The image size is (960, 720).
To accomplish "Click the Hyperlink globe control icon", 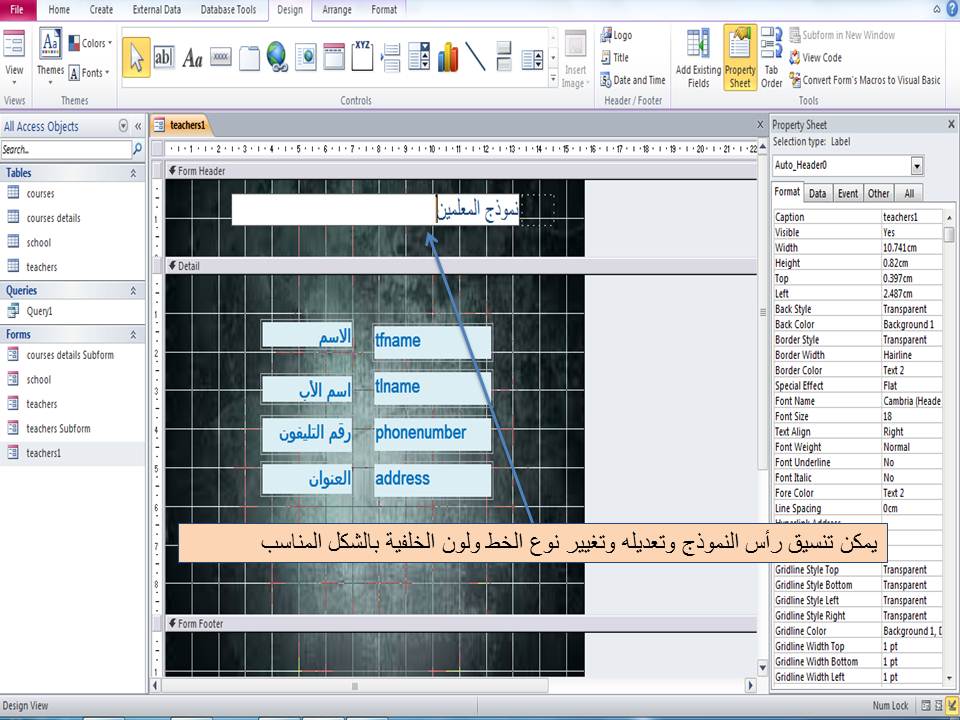I will [277, 57].
